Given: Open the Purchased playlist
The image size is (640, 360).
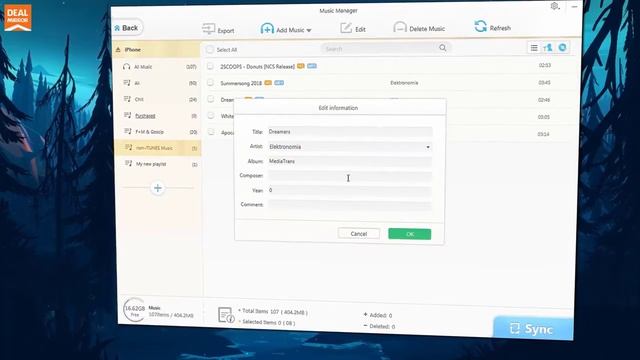Looking at the screenshot, I should tap(159, 116).
